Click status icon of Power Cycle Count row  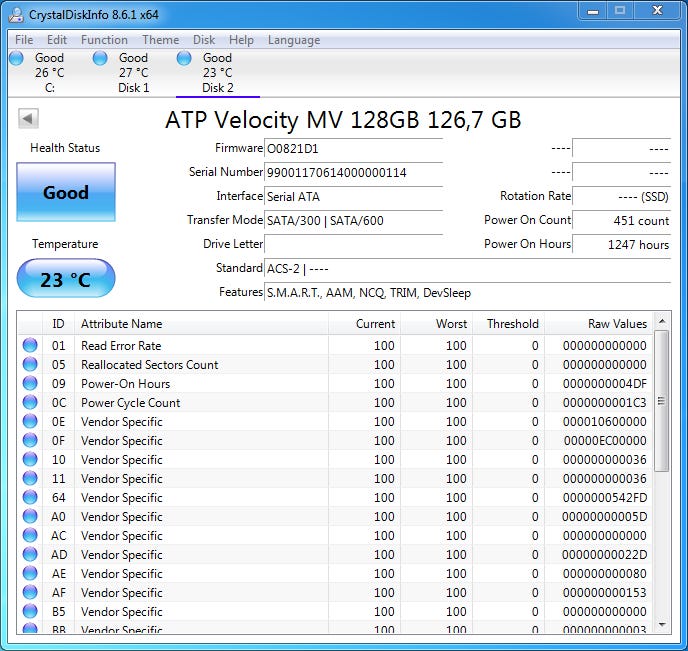pyautogui.click(x=30, y=403)
